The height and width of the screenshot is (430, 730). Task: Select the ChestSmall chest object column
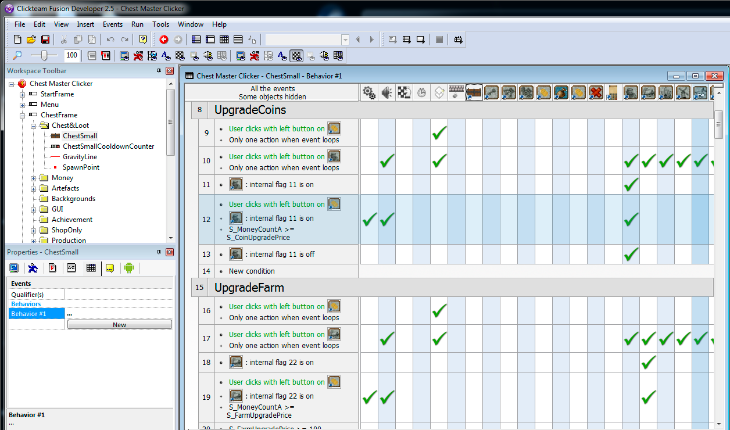[x=474, y=93]
